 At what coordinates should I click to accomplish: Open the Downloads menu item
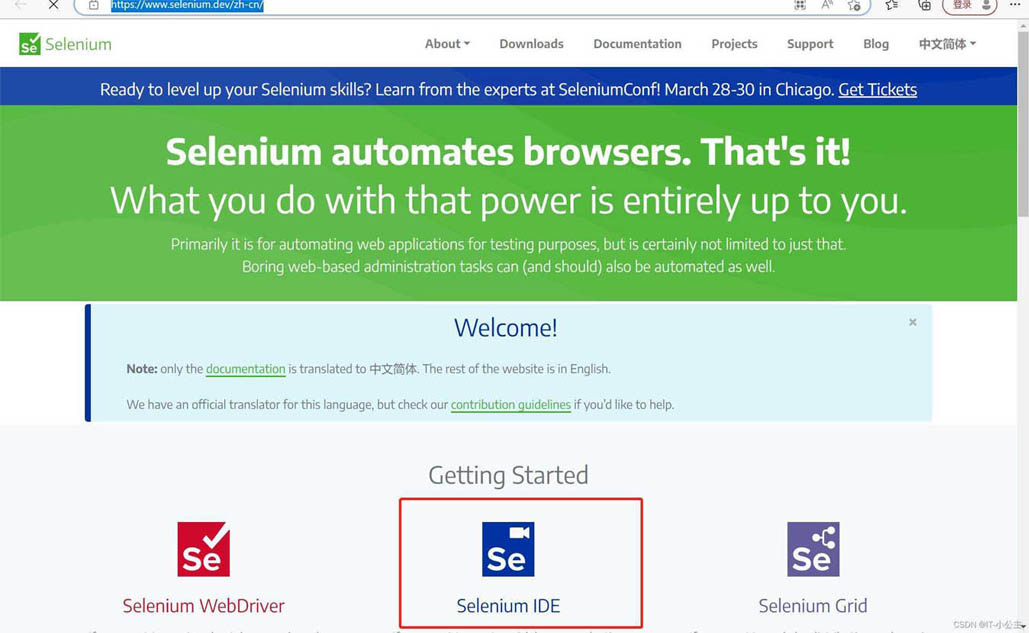tap(531, 44)
